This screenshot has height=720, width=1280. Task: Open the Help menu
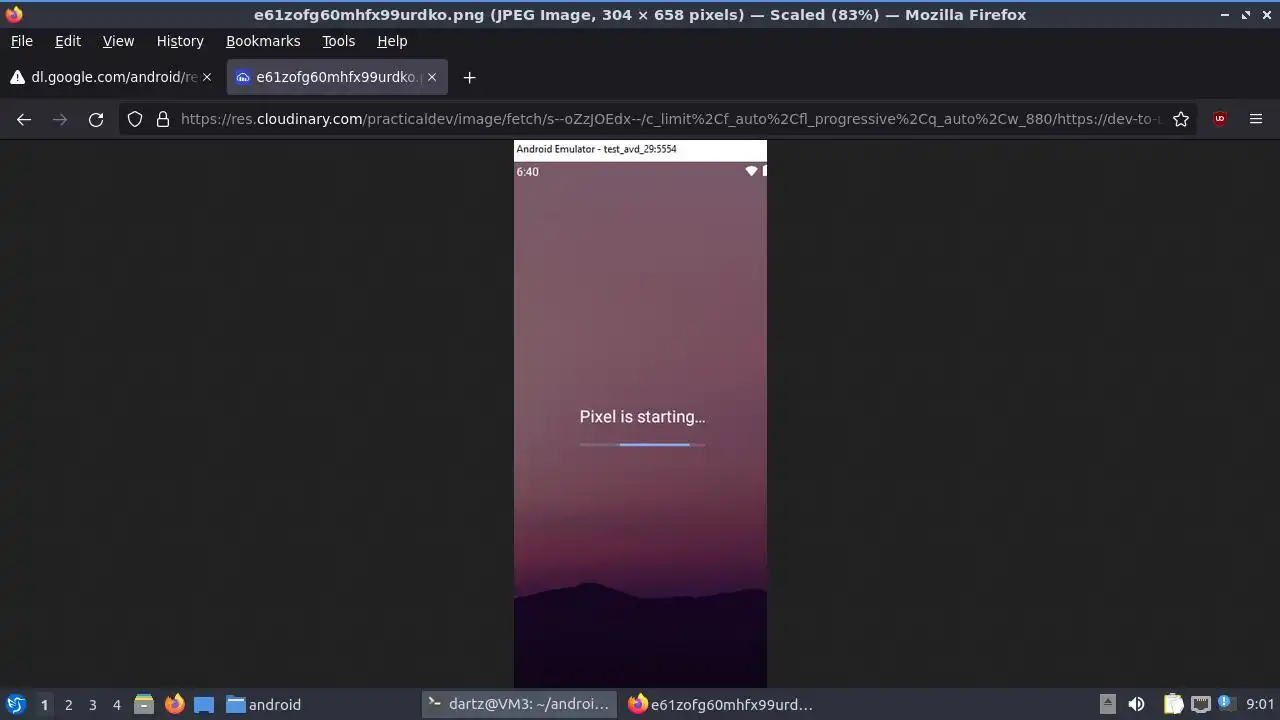click(392, 41)
